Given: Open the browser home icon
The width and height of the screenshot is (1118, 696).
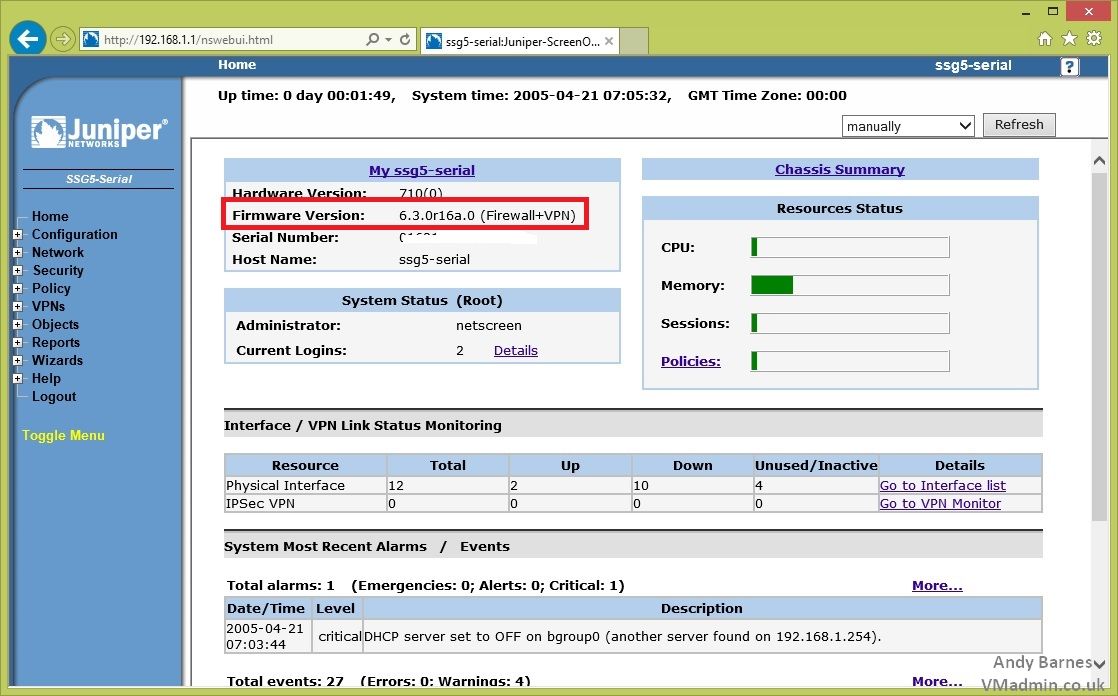Looking at the screenshot, I should tap(1045, 39).
